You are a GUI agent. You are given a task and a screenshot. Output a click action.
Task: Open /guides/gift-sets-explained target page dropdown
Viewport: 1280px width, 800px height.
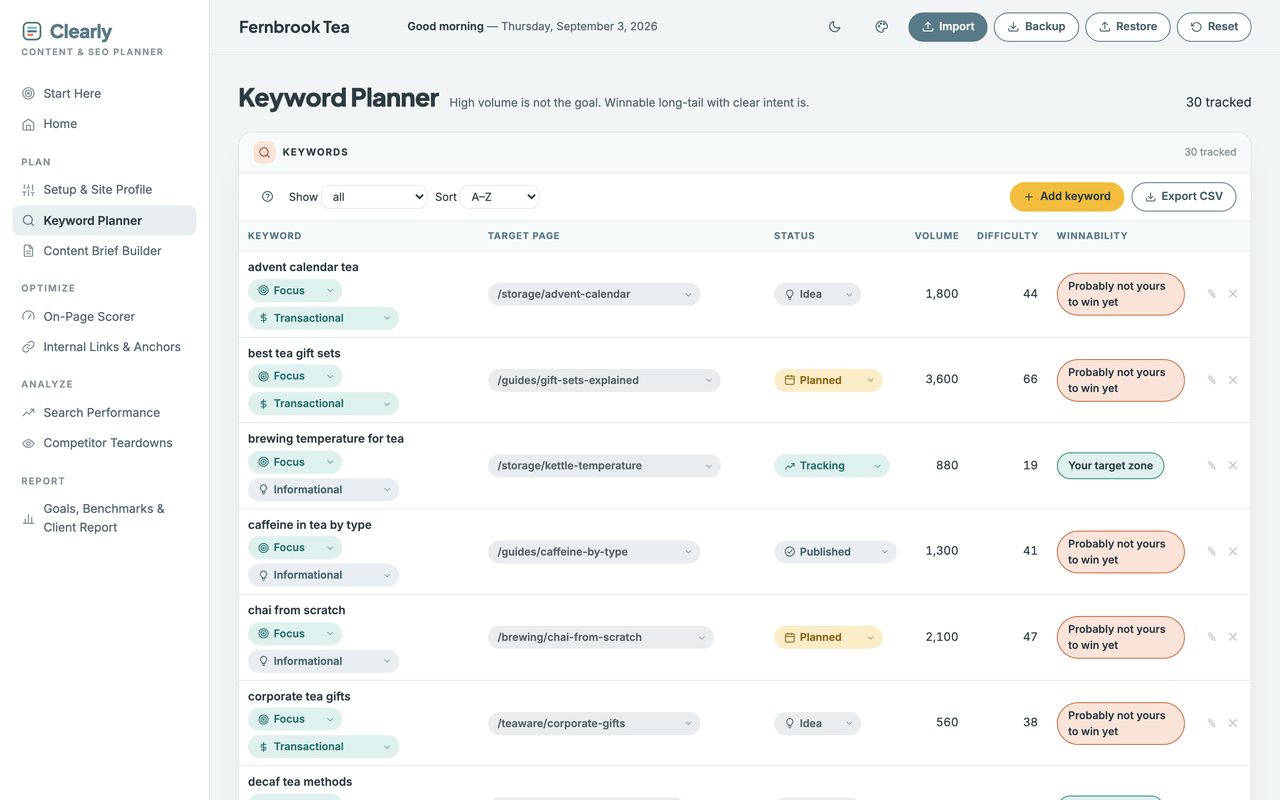point(604,380)
